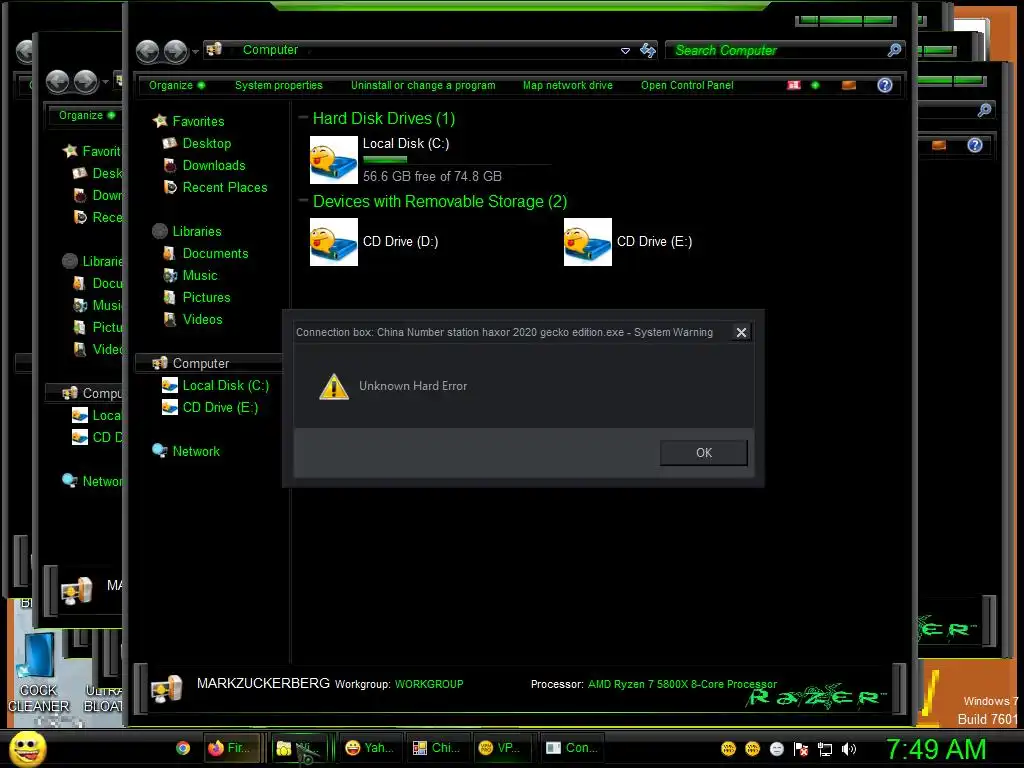Open the Organize menu in the front window
The width and height of the screenshot is (1024, 768).
(177, 86)
